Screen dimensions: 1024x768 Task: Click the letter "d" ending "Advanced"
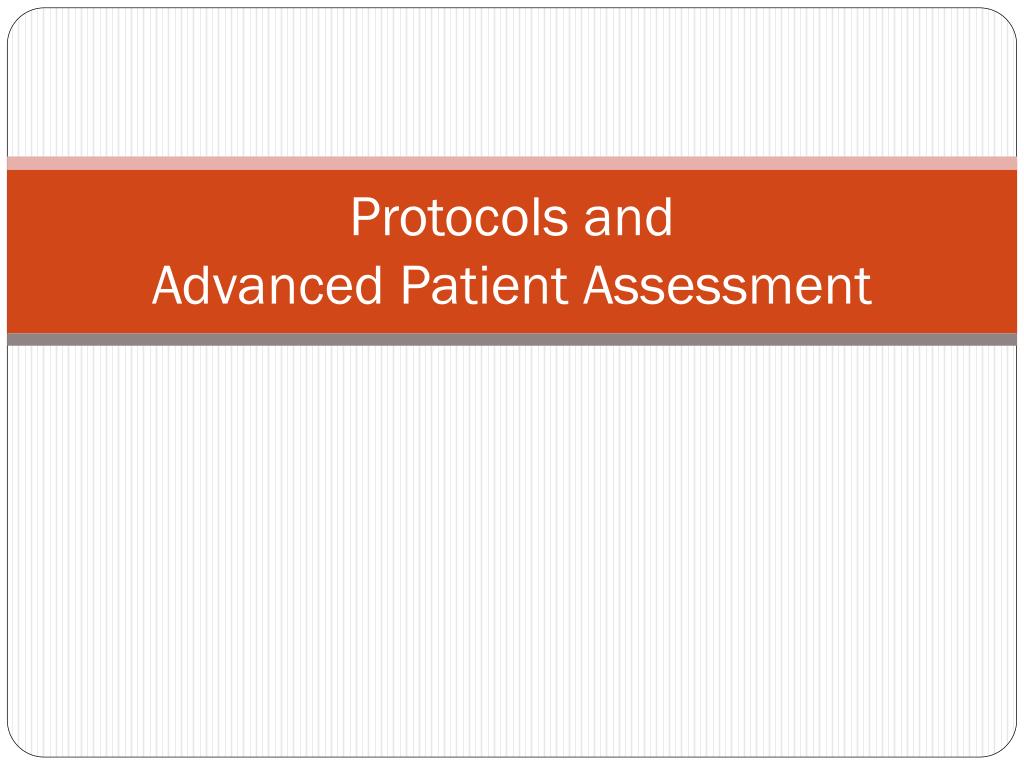pyautogui.click(x=369, y=284)
